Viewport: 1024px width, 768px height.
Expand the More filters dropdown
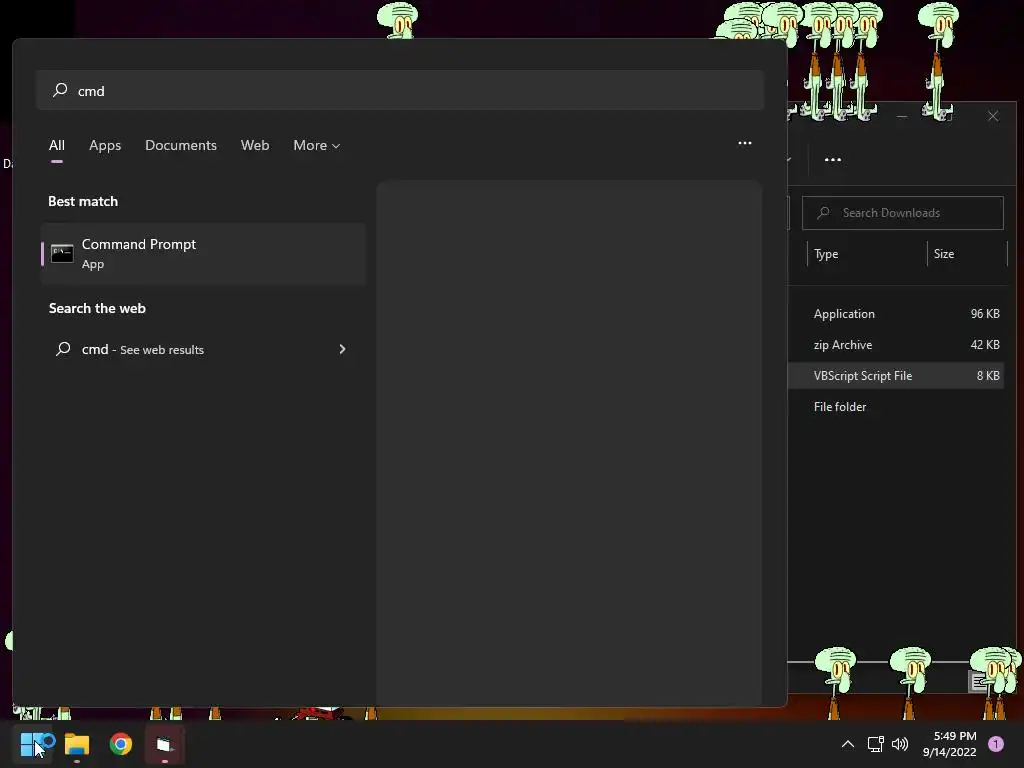(317, 145)
